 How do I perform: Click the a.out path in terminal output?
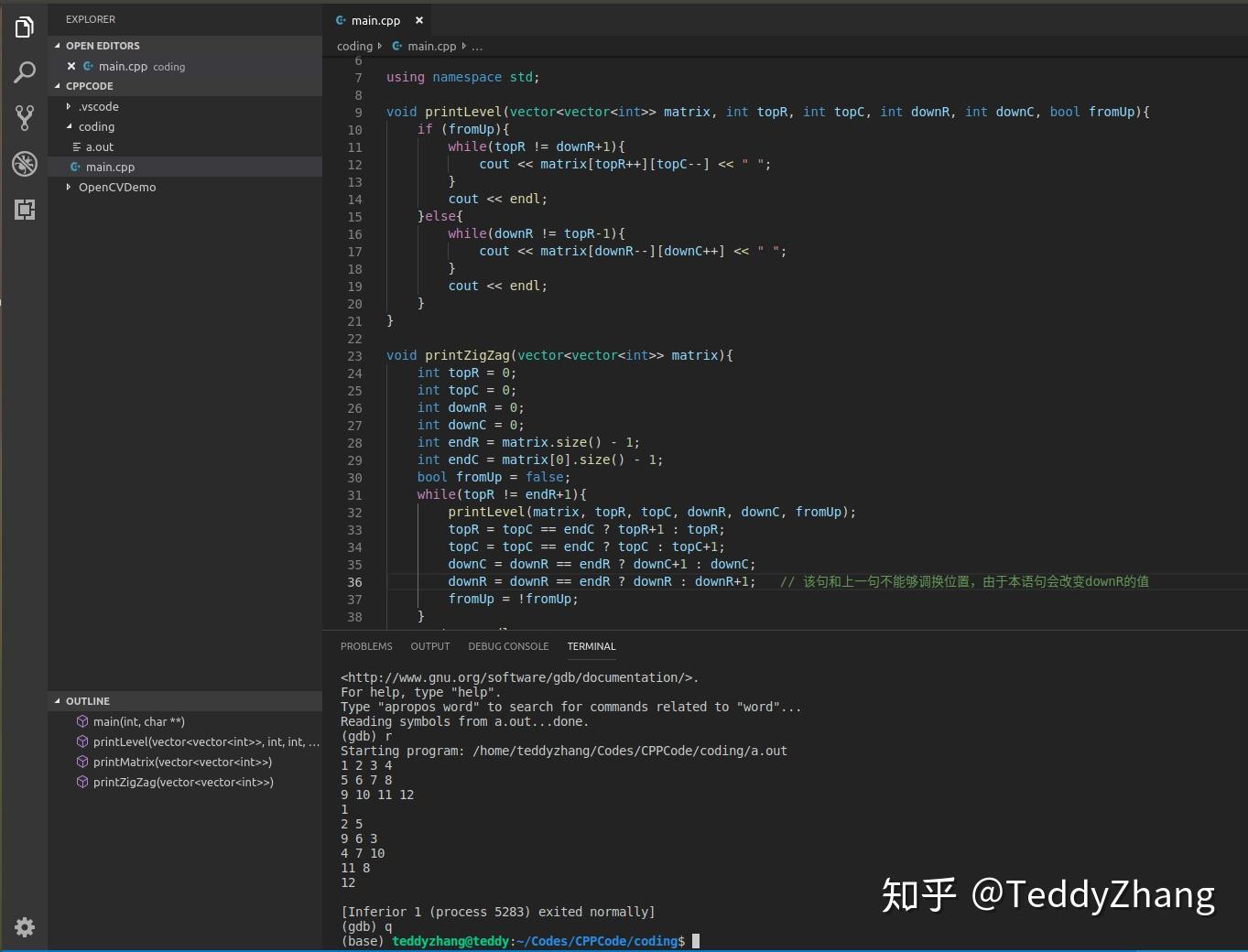(x=630, y=751)
